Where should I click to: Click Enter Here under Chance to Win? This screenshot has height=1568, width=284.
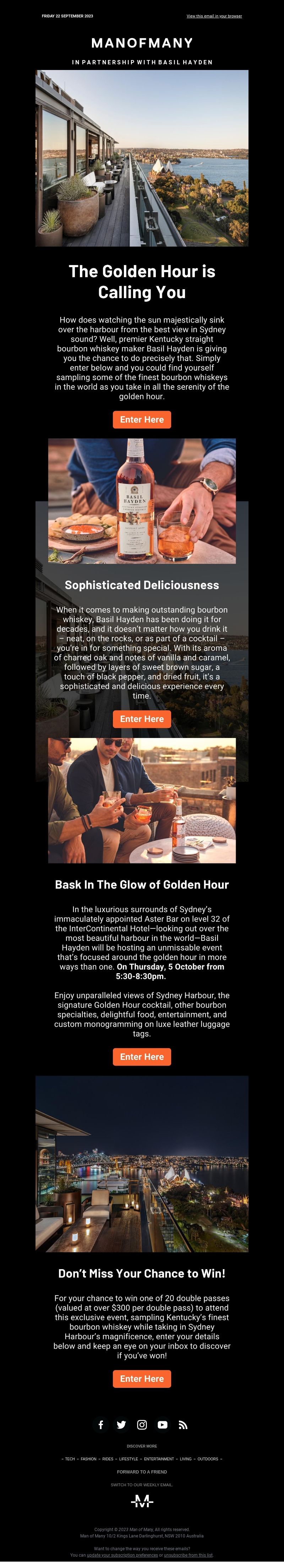coord(142,1379)
